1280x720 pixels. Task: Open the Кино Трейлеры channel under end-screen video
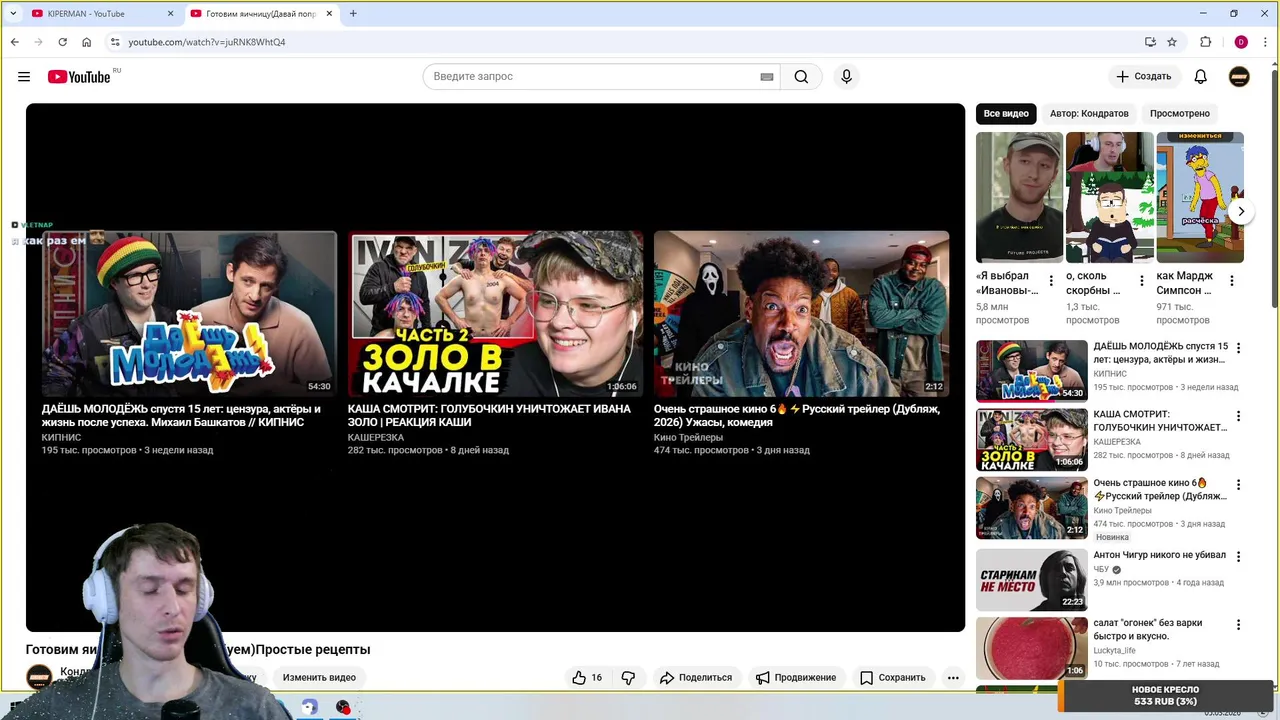[688, 437]
